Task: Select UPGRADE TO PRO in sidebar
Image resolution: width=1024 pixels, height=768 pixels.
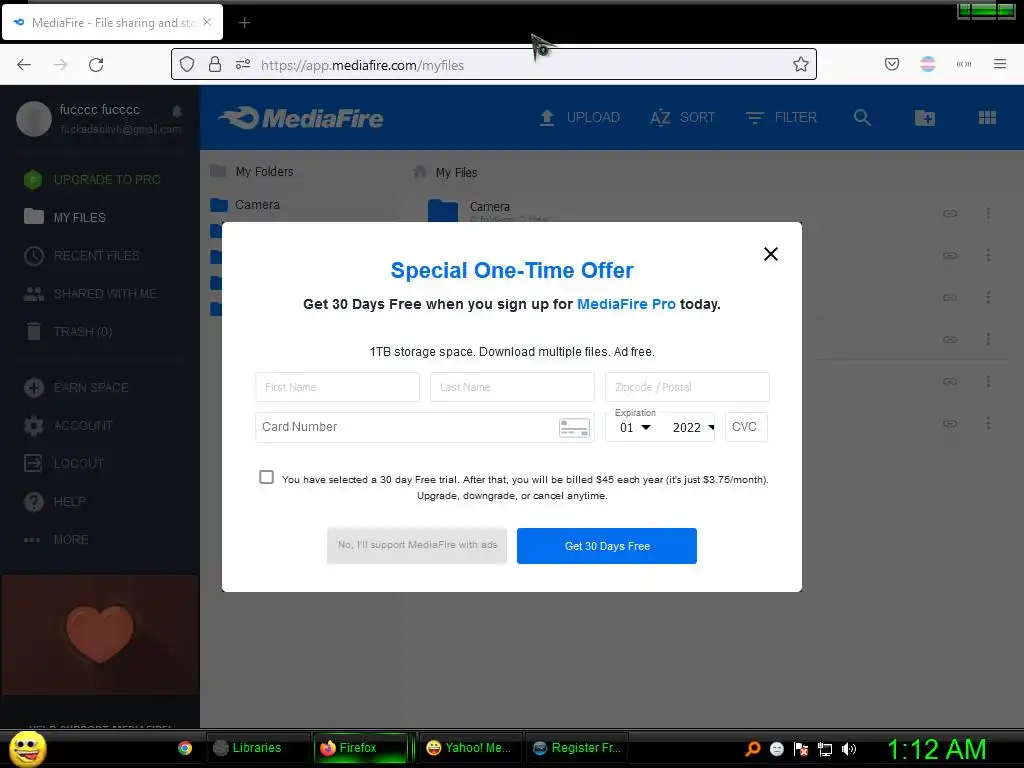Action: click(92, 180)
